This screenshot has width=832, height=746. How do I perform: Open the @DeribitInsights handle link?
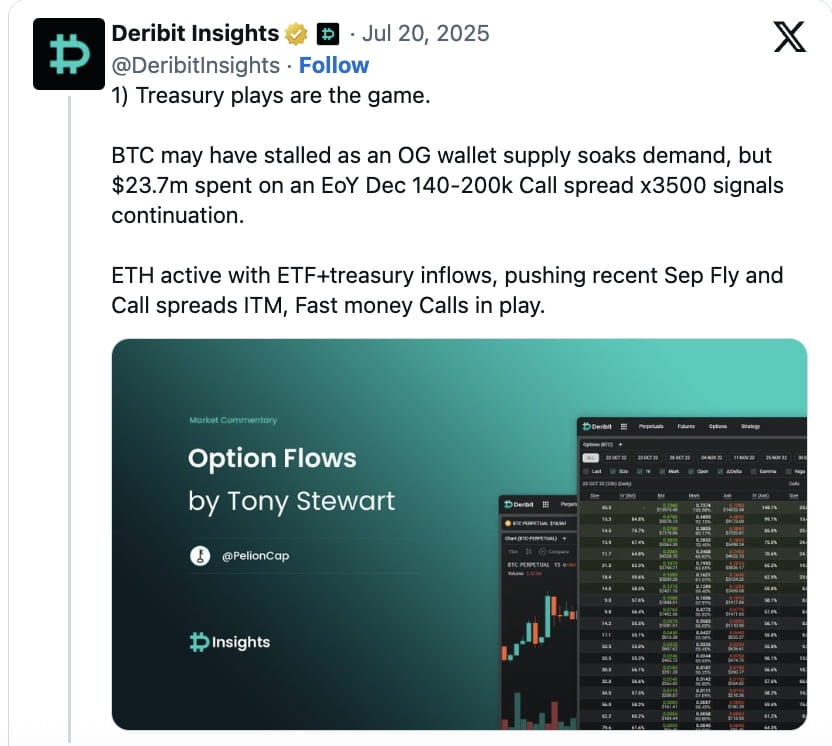(x=196, y=65)
